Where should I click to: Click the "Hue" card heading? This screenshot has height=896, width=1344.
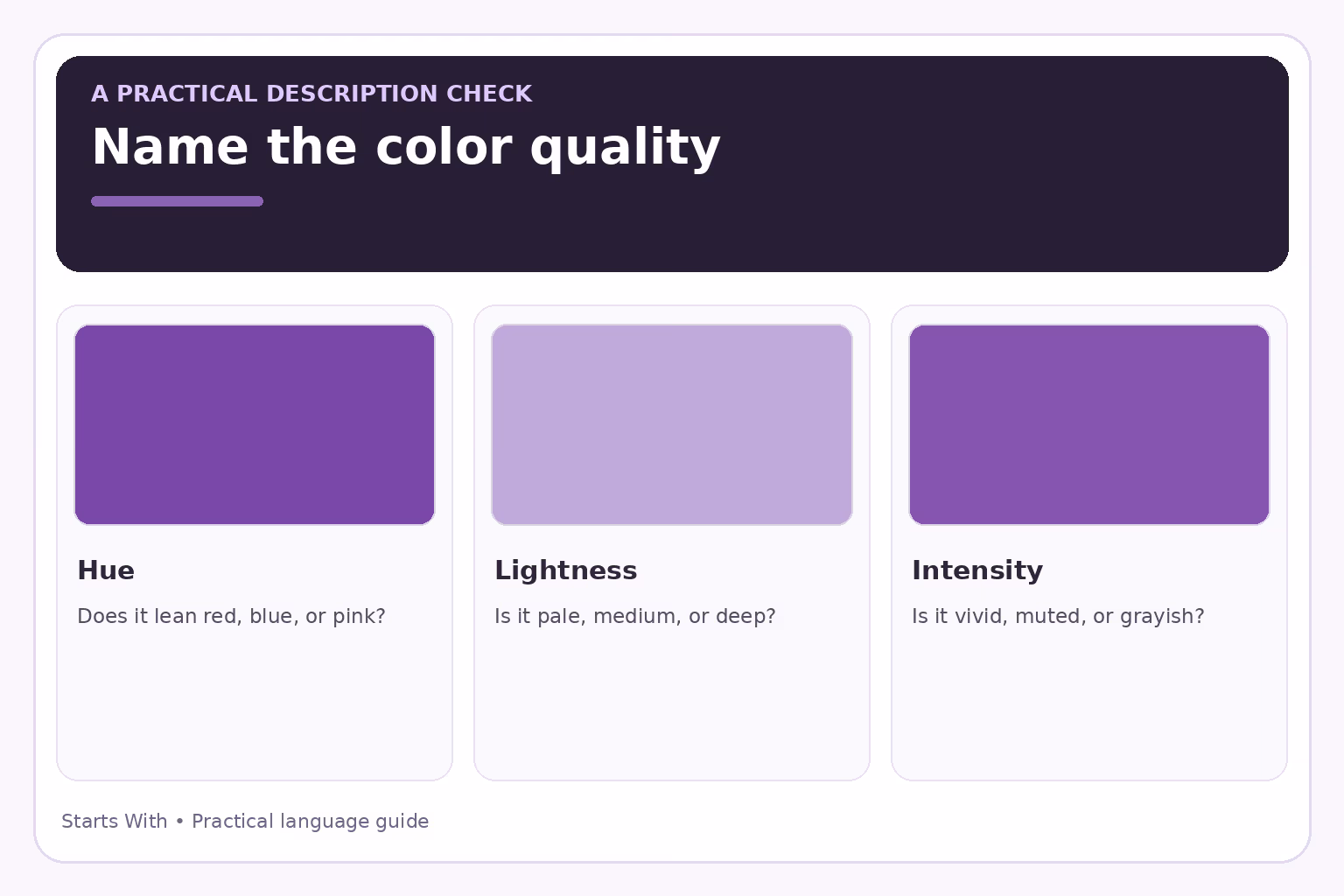106,570
